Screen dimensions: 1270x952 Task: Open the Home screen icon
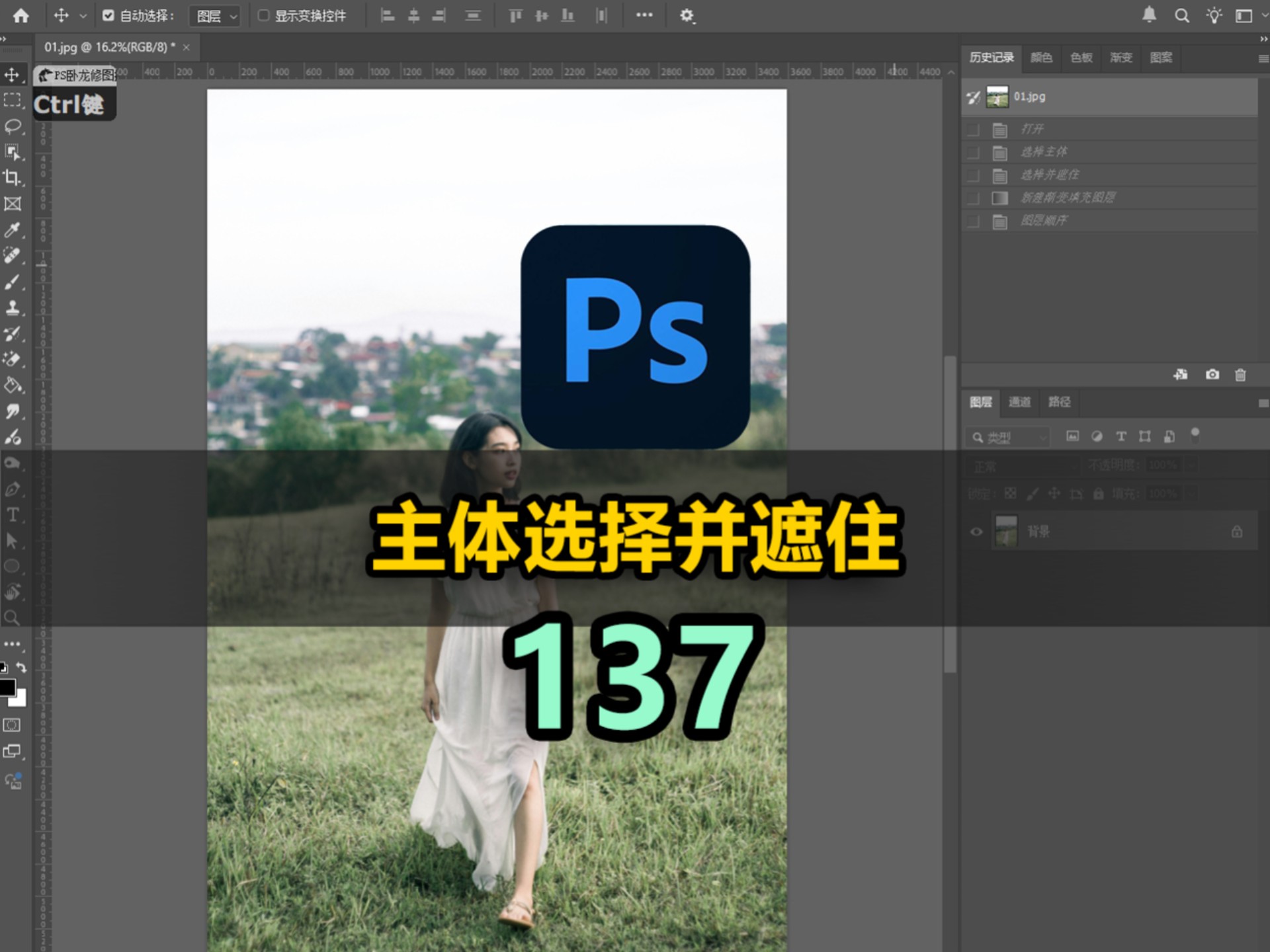click(x=21, y=15)
